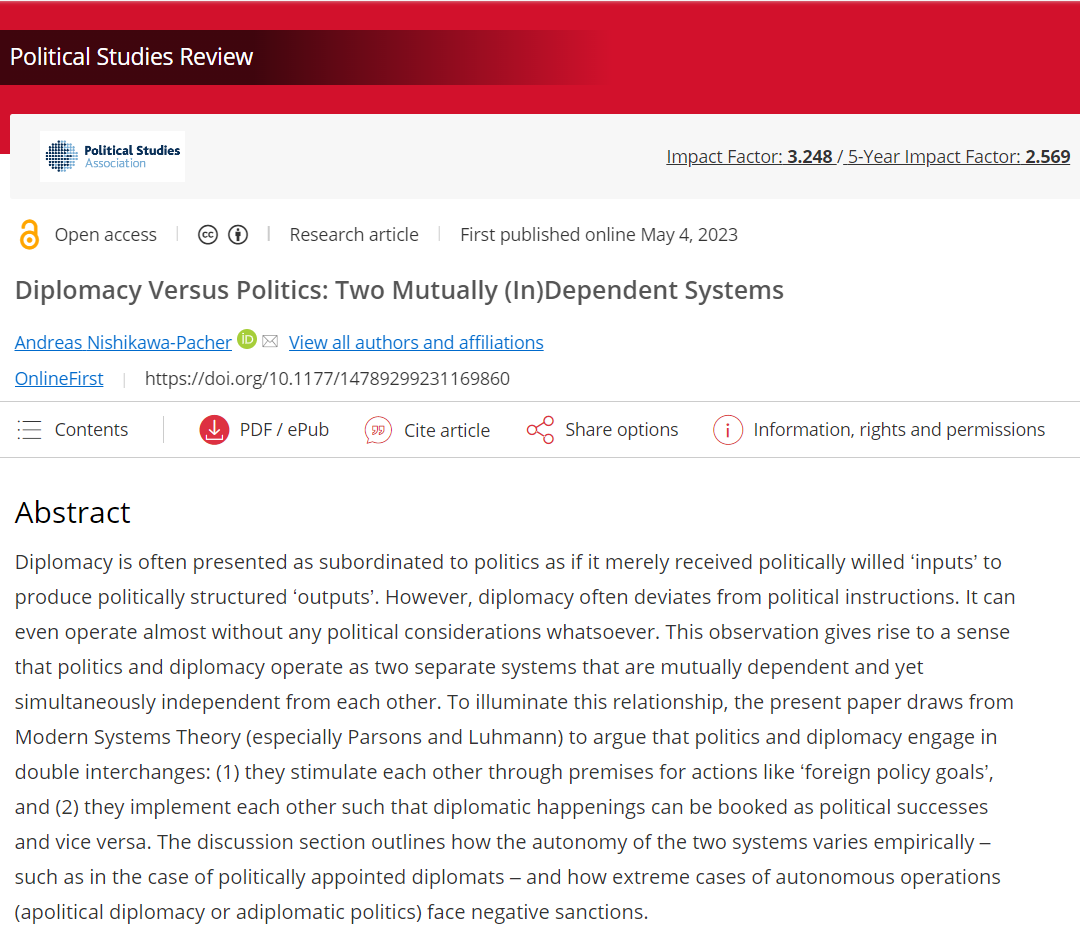The height and width of the screenshot is (931, 1080).
Task: Open Information, rights and permissions
Action: point(899,430)
